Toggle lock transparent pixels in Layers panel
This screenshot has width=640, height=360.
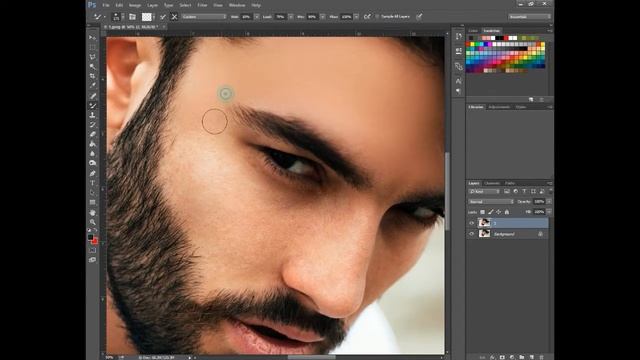(x=482, y=212)
